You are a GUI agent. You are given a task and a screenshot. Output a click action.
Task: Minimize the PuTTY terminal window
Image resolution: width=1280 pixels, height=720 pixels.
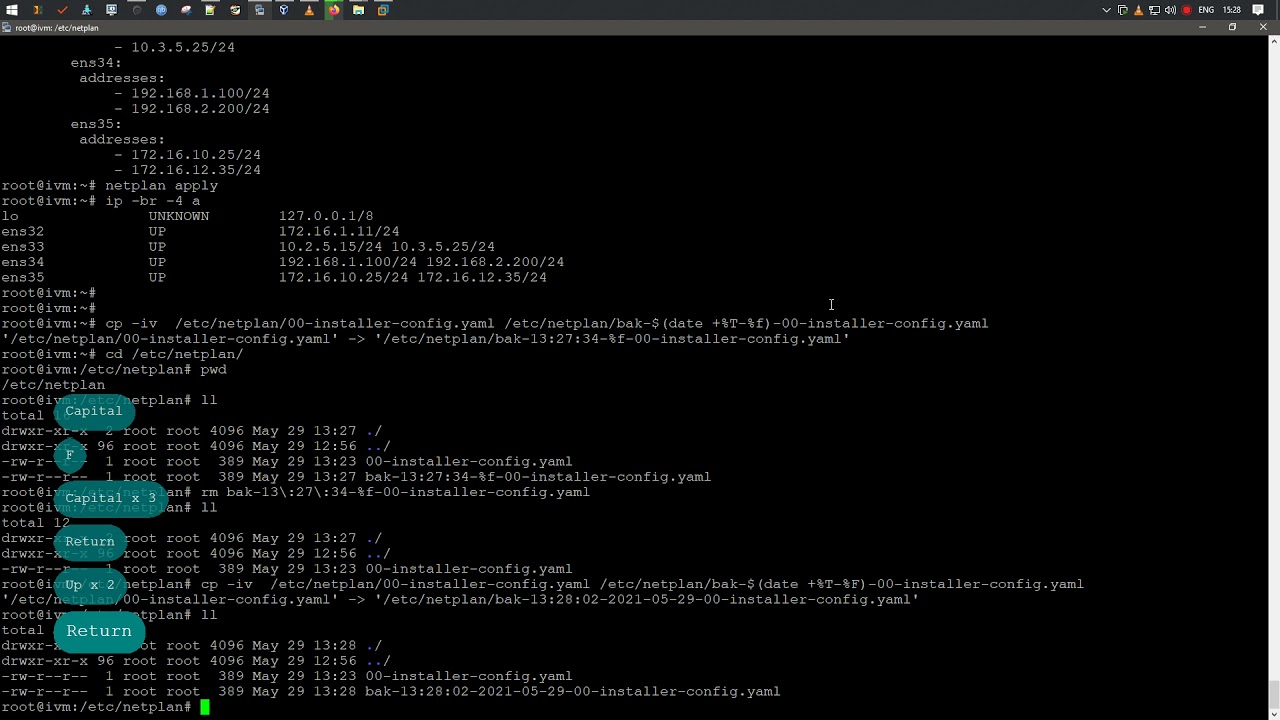click(x=1202, y=27)
